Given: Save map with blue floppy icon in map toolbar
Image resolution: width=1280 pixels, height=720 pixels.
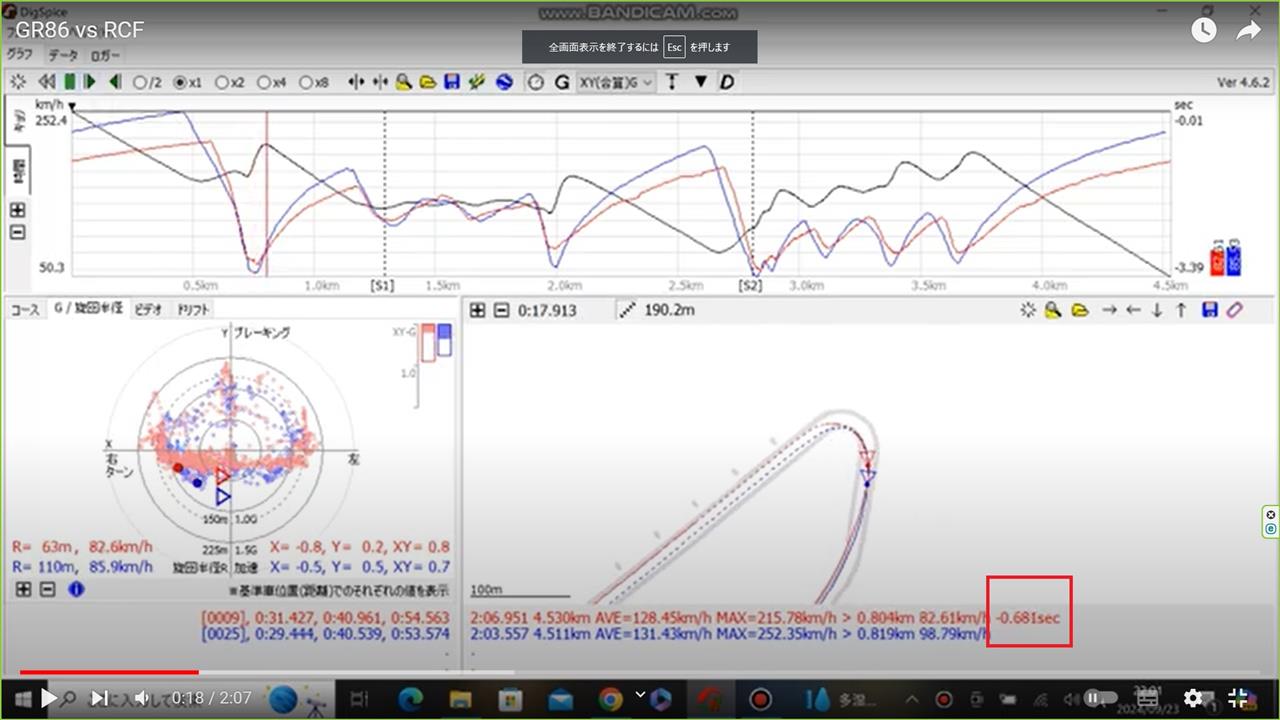Looking at the screenshot, I should tap(1210, 310).
